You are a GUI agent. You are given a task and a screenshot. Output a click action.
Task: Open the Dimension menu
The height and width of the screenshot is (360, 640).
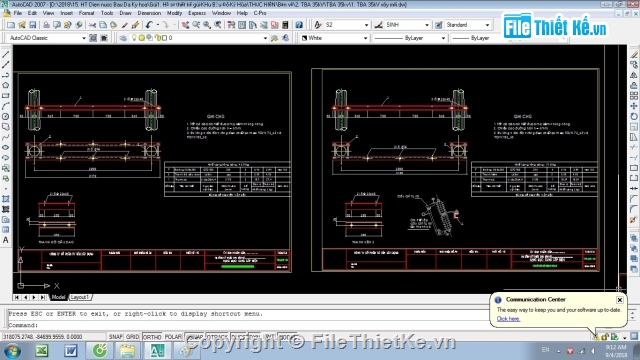[x=149, y=13]
